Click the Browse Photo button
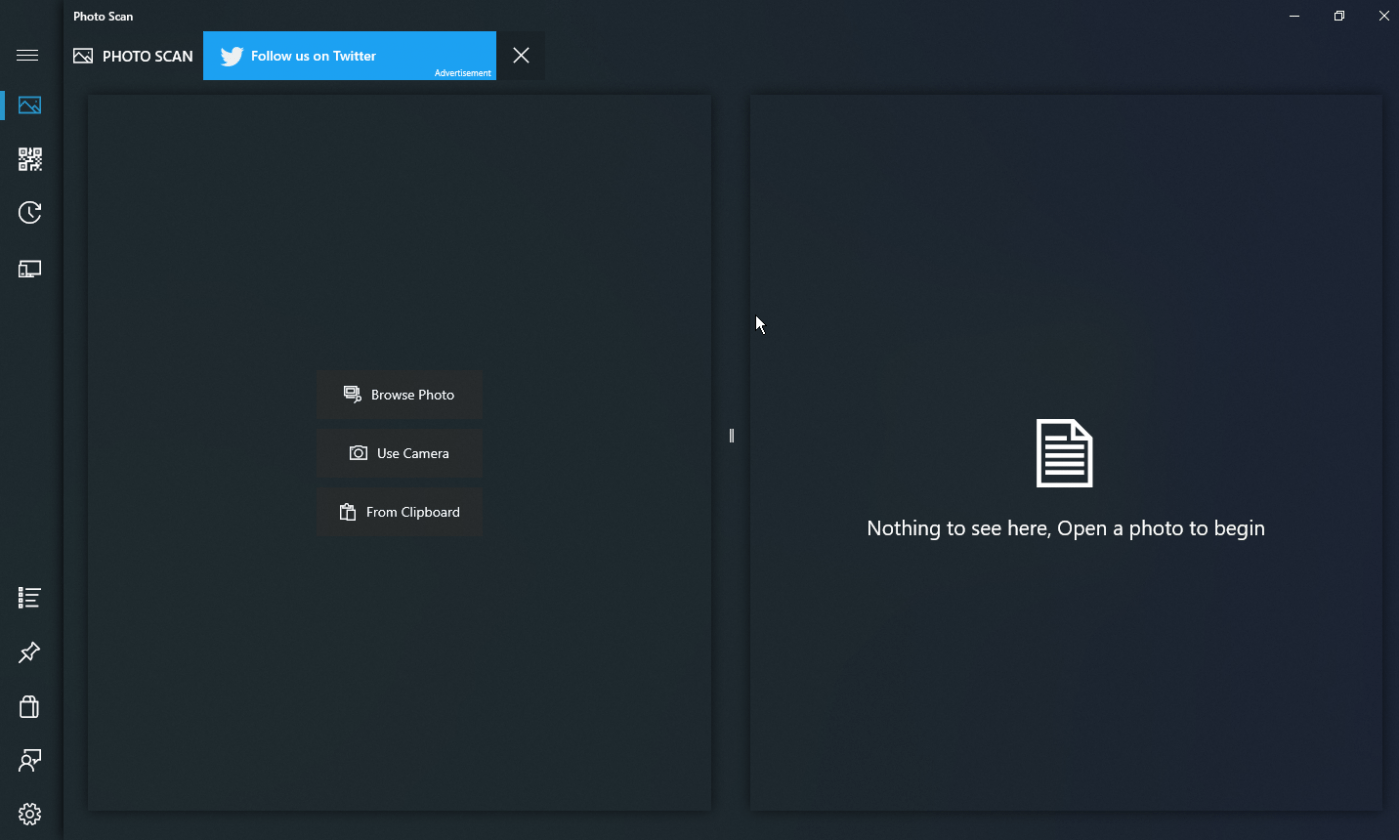This screenshot has width=1399, height=840. [399, 394]
